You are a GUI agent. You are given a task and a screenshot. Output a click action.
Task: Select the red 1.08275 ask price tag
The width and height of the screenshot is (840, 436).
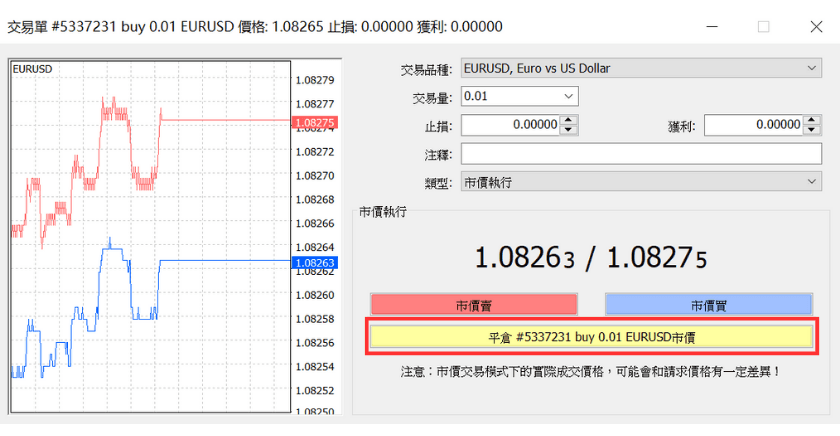click(x=314, y=123)
